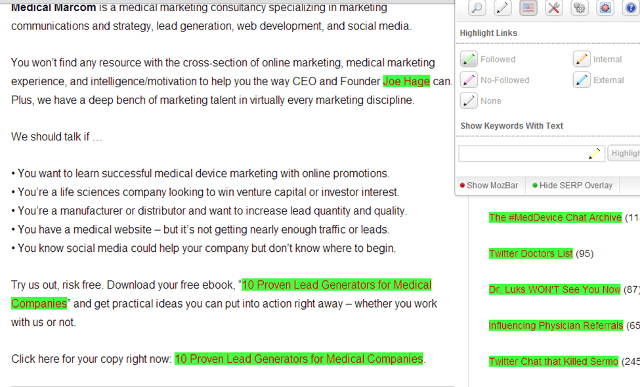Click the red cog icon in toolbar
Image resolution: width=640 pixels, height=387 pixels.
(605, 8)
